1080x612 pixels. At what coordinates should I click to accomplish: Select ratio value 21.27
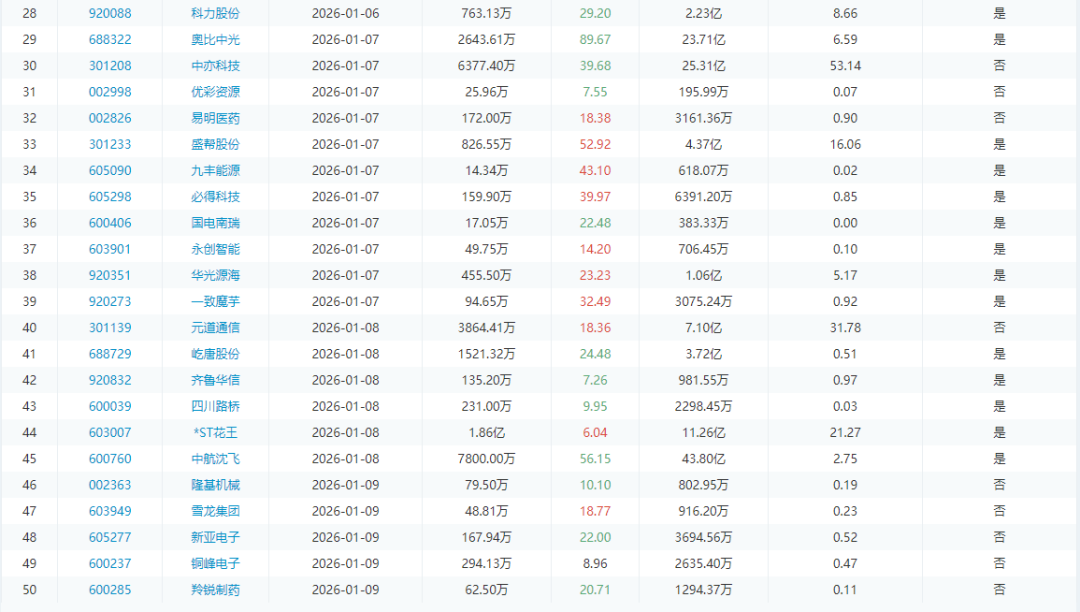pyautogui.click(x=845, y=432)
